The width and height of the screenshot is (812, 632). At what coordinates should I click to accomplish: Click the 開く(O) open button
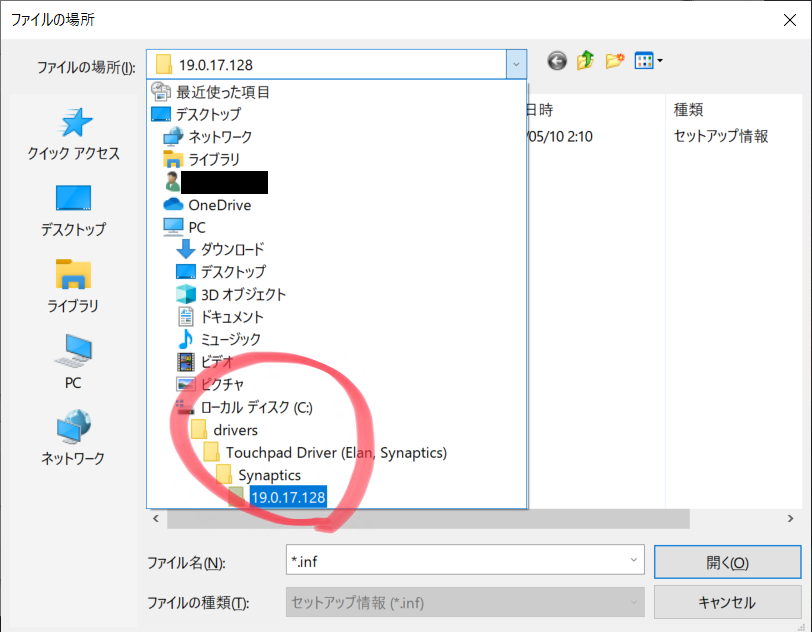click(x=727, y=562)
